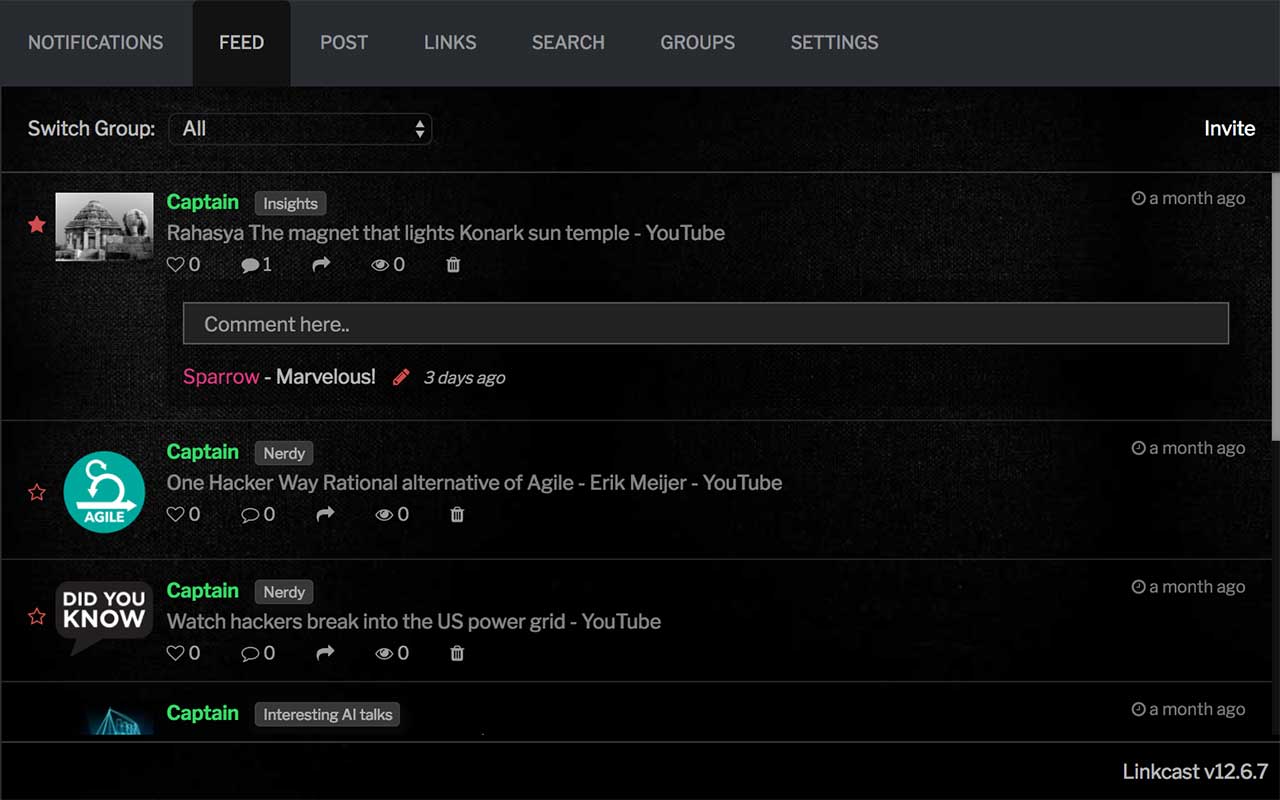Open the Search tab
The height and width of the screenshot is (800, 1280).
(x=568, y=43)
